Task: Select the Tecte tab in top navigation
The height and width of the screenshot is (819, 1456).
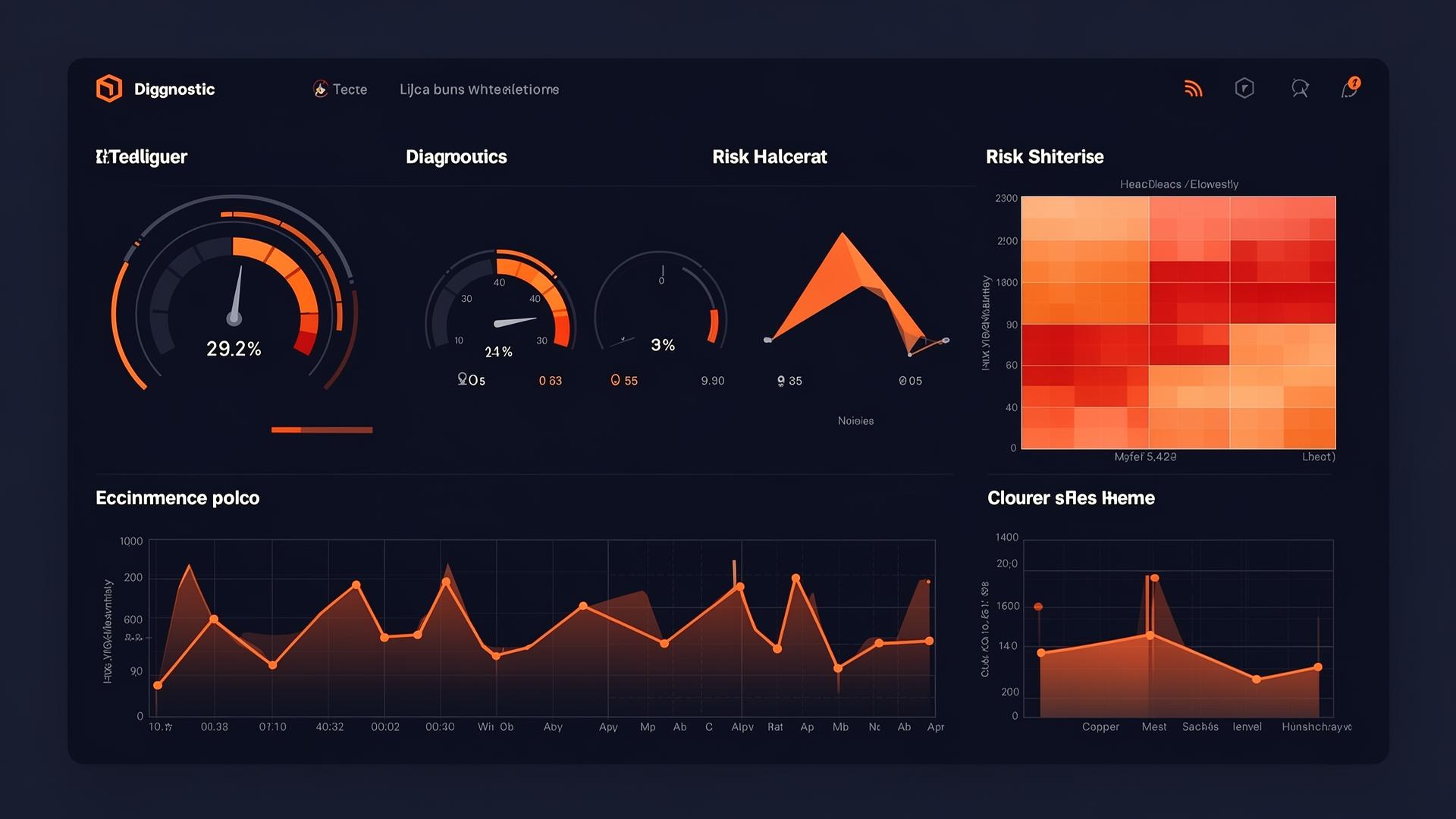Action: click(x=350, y=89)
